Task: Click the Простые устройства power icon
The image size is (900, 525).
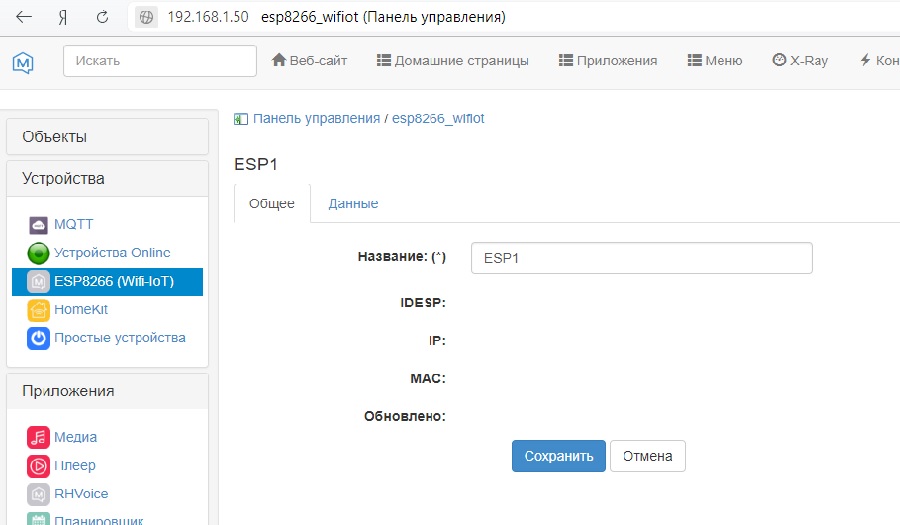Action: click(x=38, y=338)
